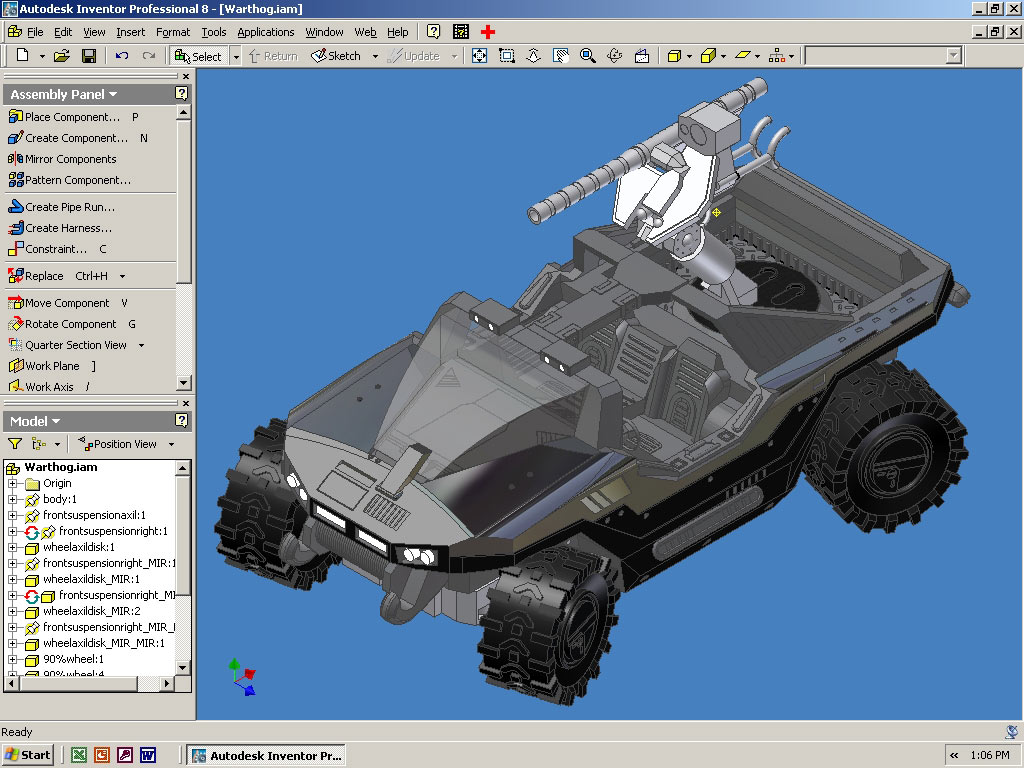Viewport: 1024px width, 768px height.
Task: Click Create Pipe Run command
Action: point(61,207)
